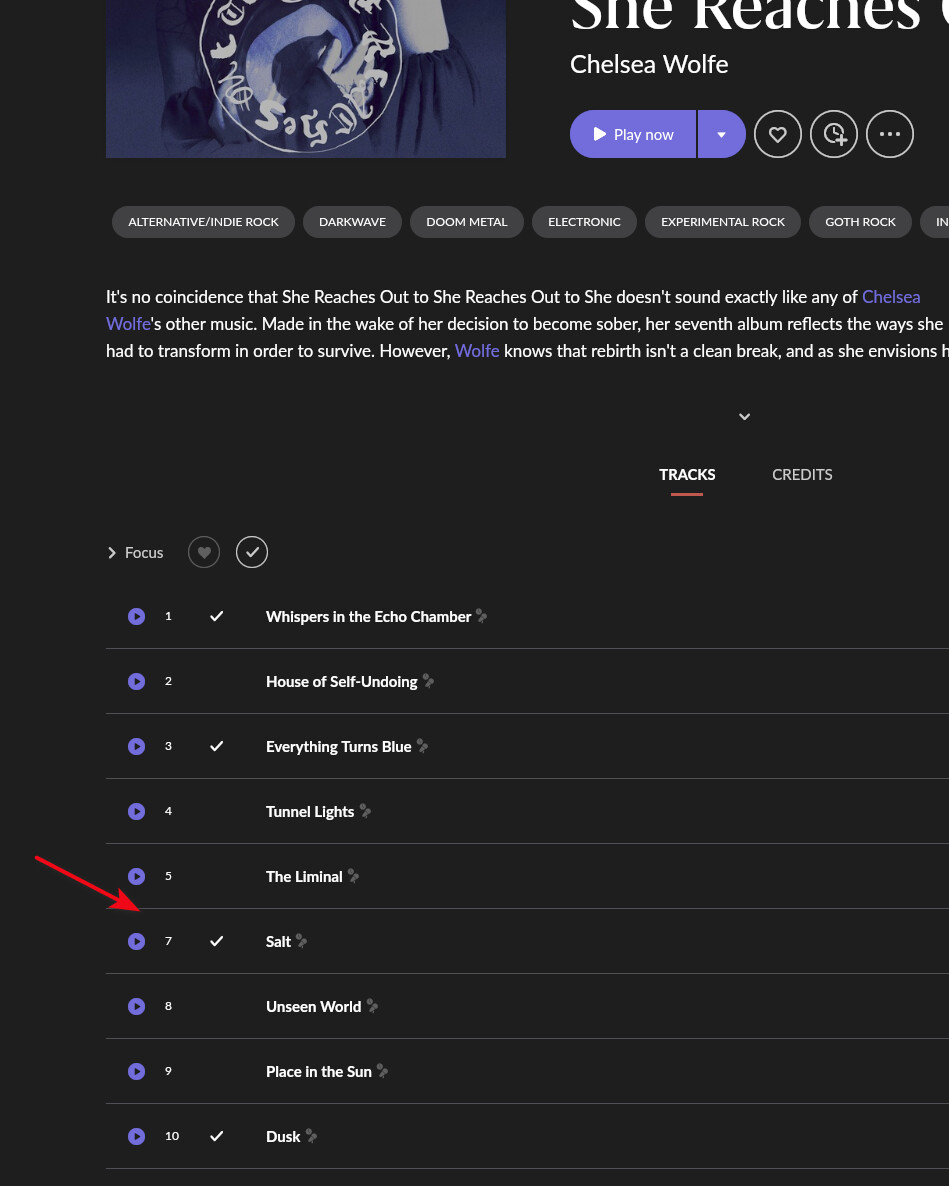Play track 9 Place in the Sun

click(136, 1072)
